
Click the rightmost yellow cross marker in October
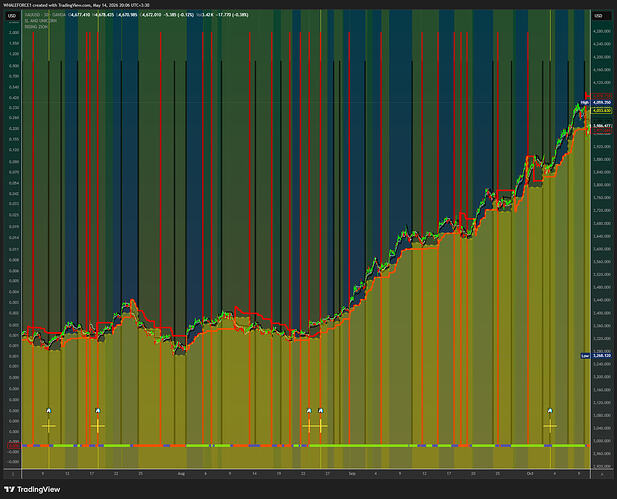[550, 426]
